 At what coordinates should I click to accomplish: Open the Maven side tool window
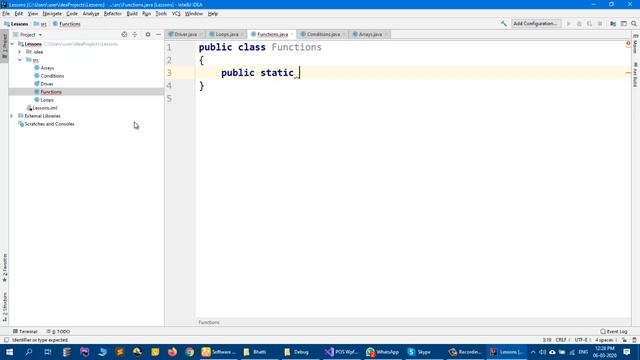(636, 45)
